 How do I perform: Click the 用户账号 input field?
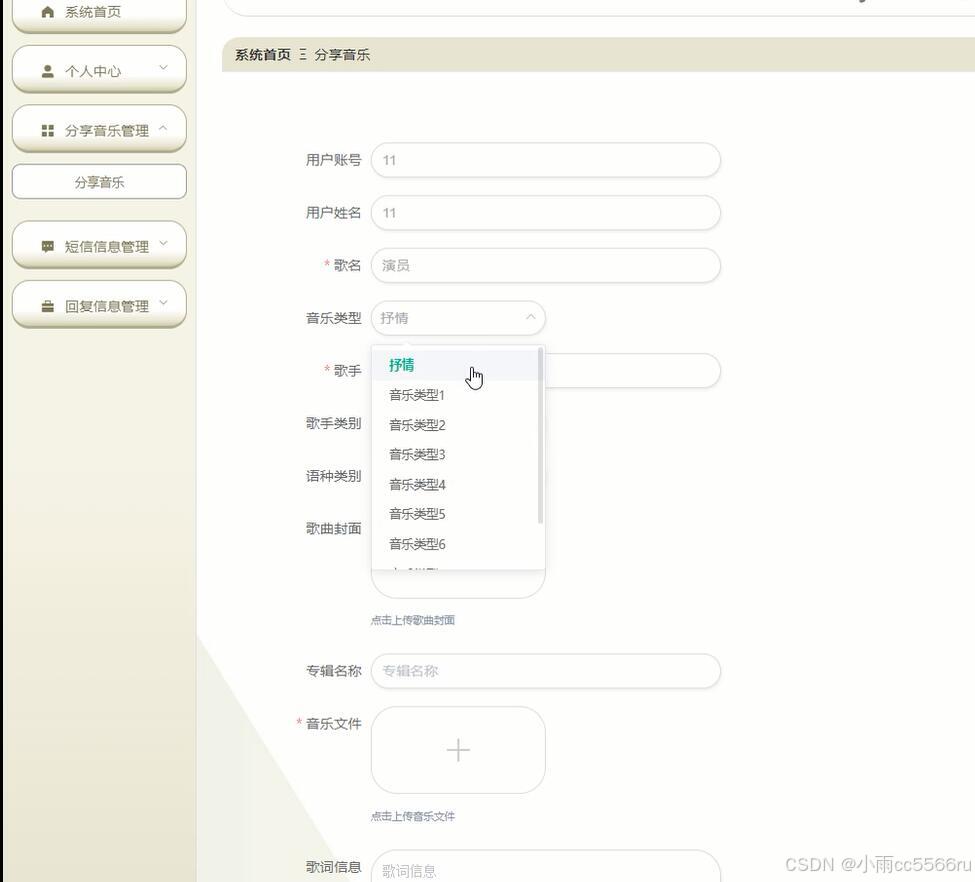pyautogui.click(x=546, y=160)
